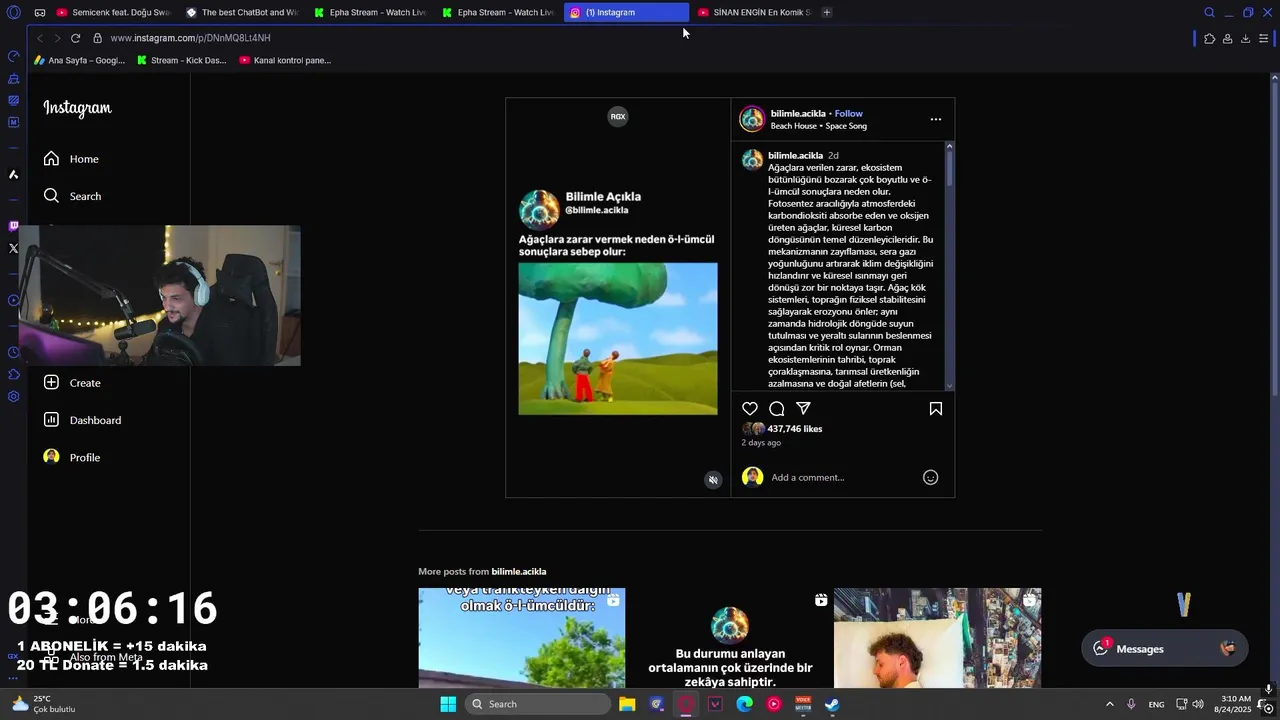1280x720 pixels.
Task: Open Profile in the Instagram sidebar
Action: click(72, 457)
